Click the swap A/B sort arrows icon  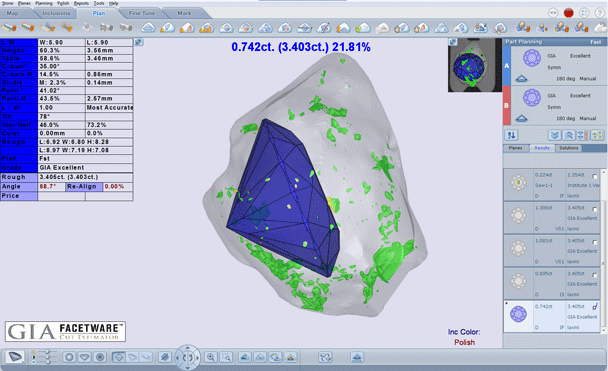click(x=512, y=135)
